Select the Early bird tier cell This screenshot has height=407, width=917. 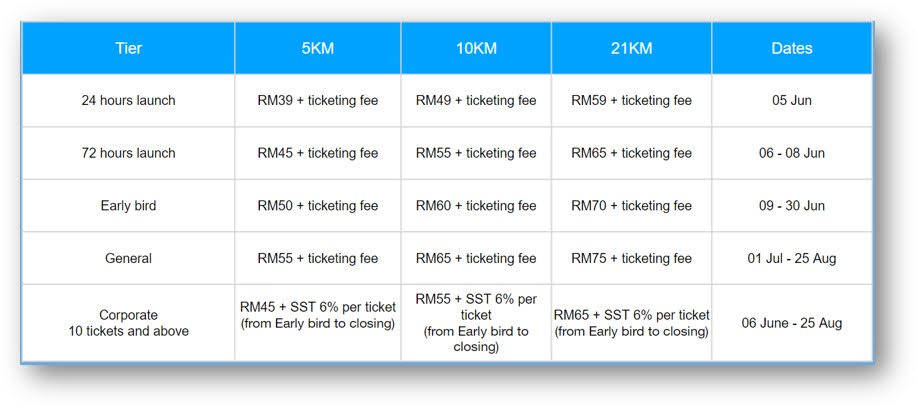(128, 206)
